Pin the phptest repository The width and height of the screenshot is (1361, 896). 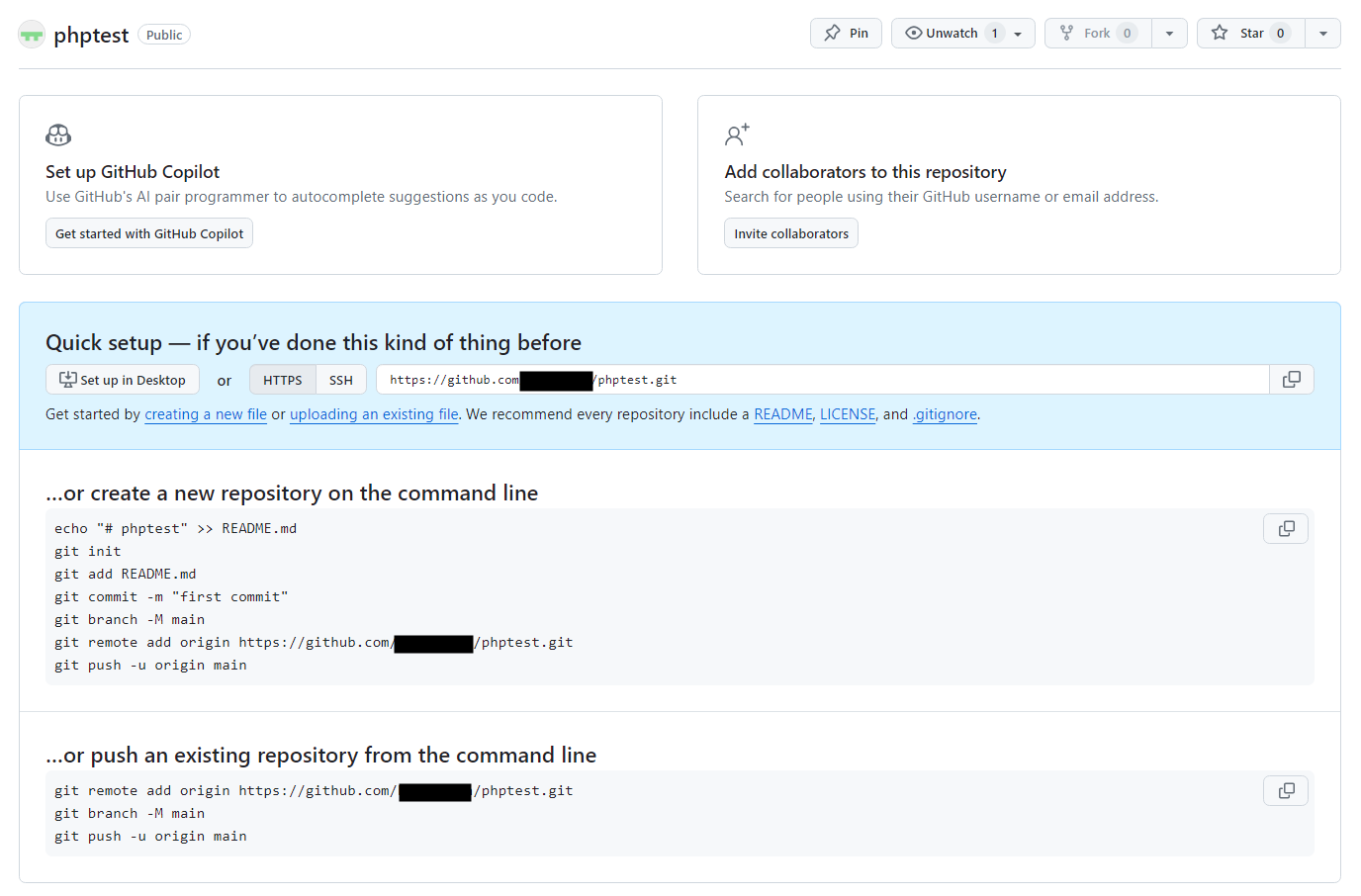click(x=846, y=33)
